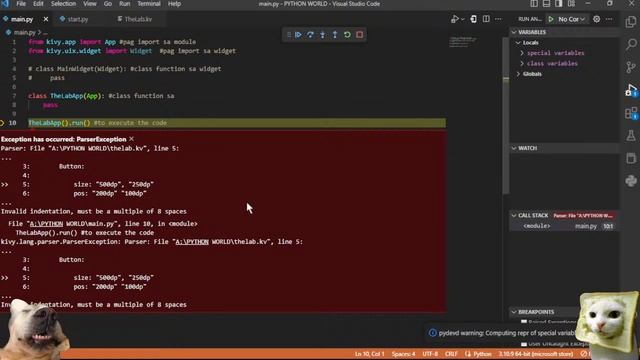Viewport: 640px width, 360px height.
Task: Dismiss the ParserException exception widget
Action: [x=131, y=139]
